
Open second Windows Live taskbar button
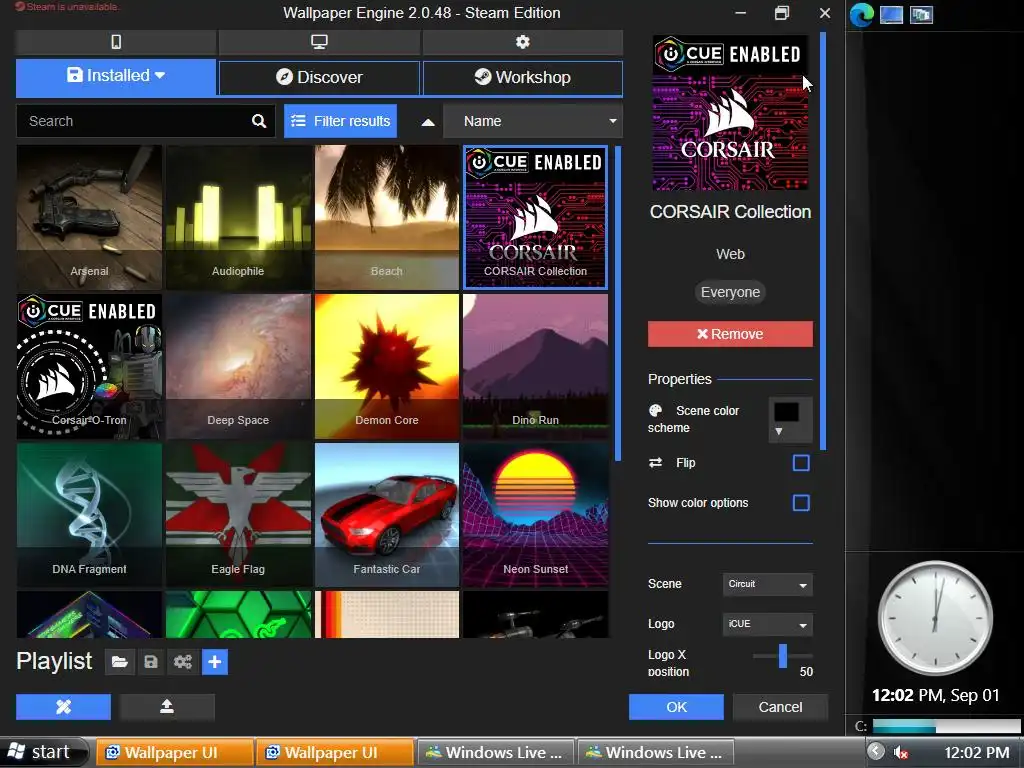click(x=654, y=752)
